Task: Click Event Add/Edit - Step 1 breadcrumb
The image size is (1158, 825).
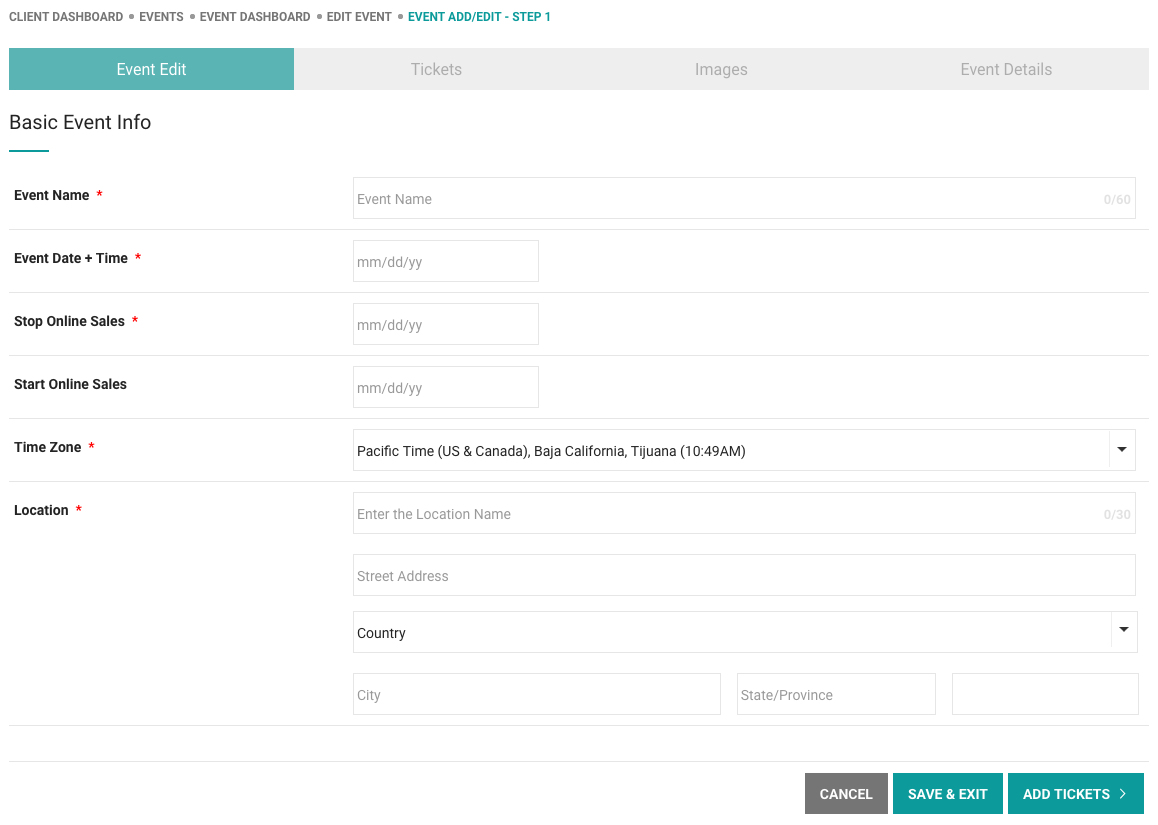Action: (479, 16)
